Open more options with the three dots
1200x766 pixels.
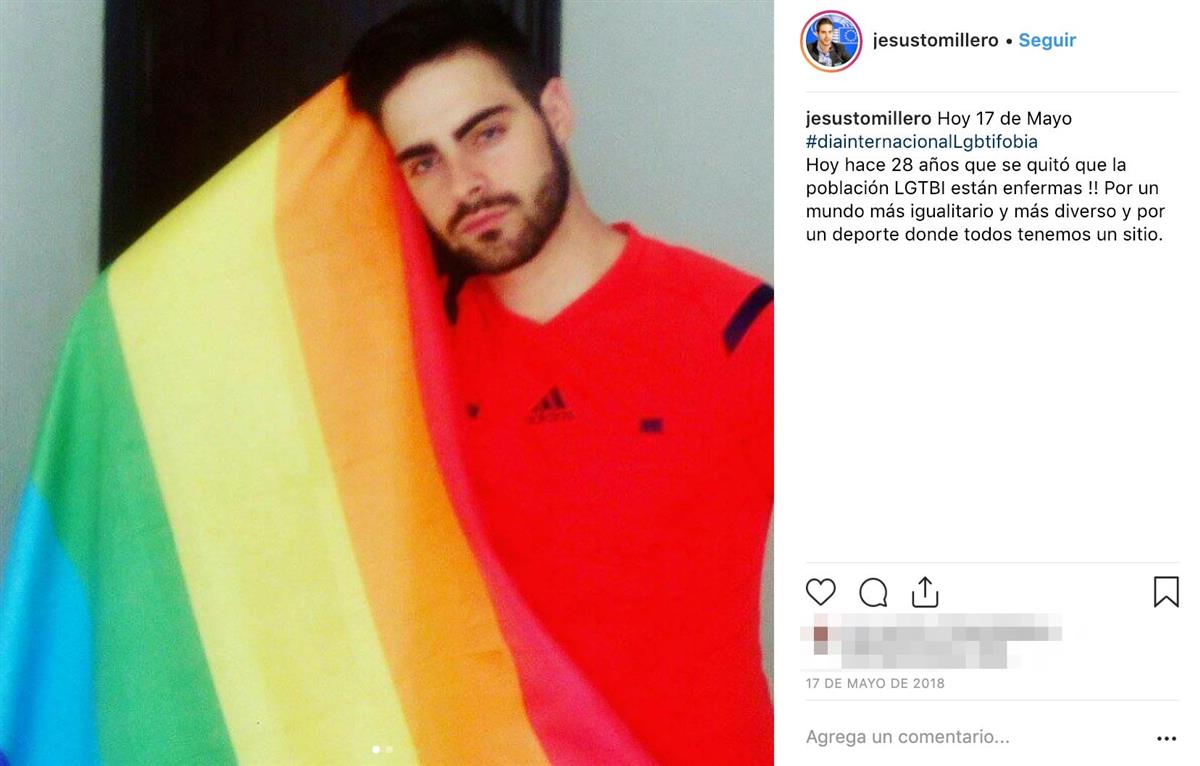point(1166,739)
